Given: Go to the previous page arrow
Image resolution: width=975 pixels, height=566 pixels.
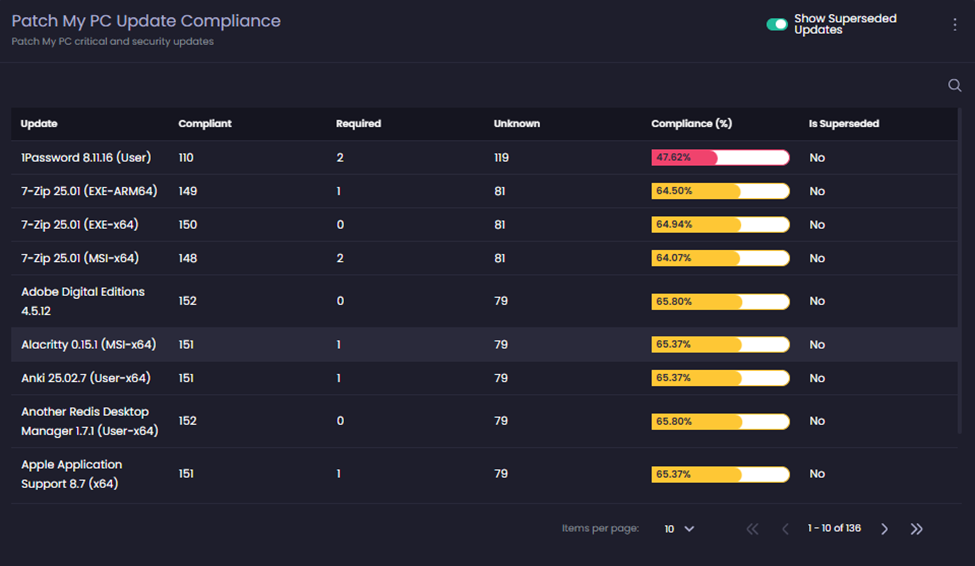Looking at the screenshot, I should click(785, 529).
